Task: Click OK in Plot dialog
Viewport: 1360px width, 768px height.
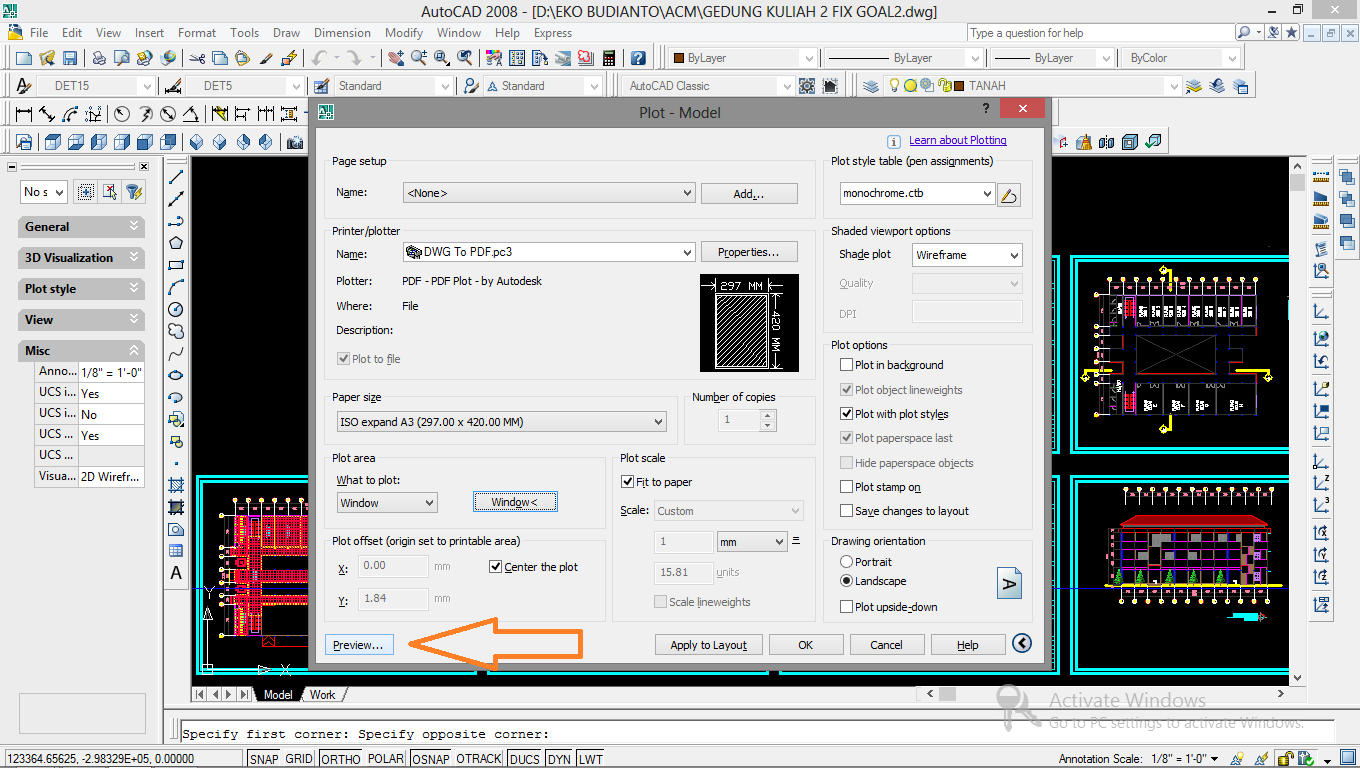Action: (806, 645)
